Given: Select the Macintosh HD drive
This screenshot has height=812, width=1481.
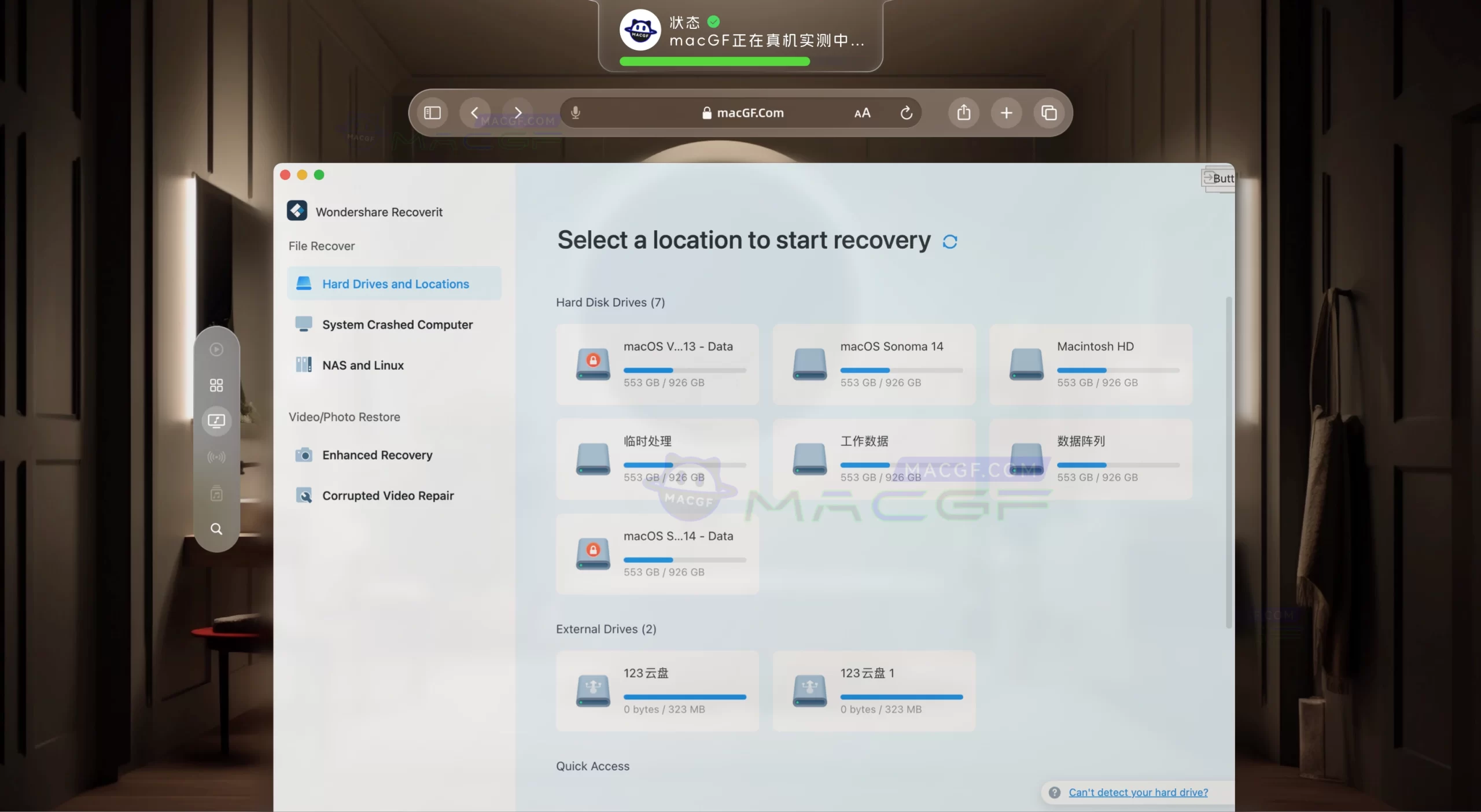Looking at the screenshot, I should pyautogui.click(x=1091, y=364).
